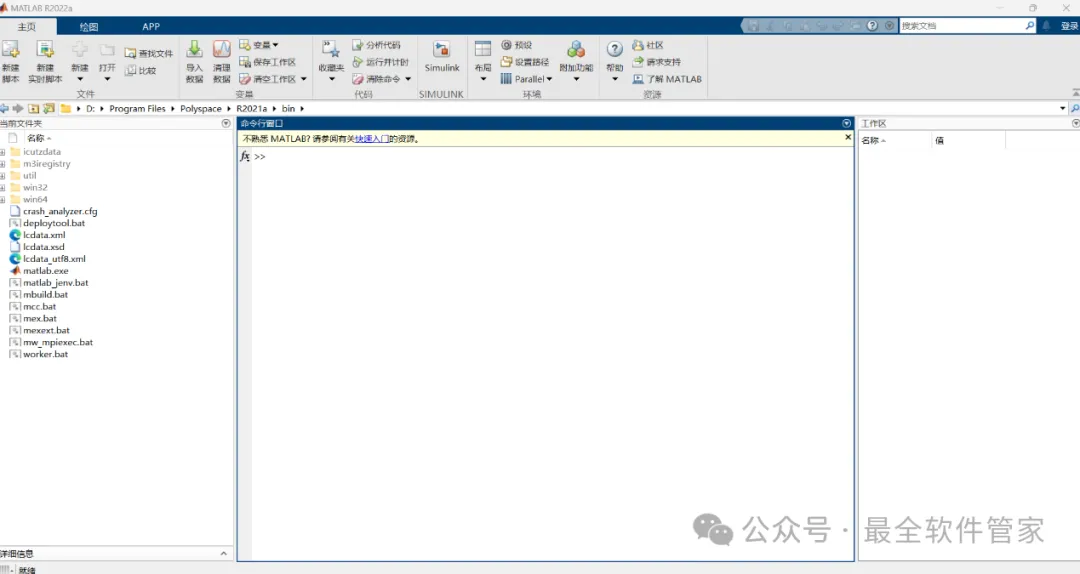This screenshot has width=1080, height=574.
Task: Open the 打开 (Open) dropdown
Action: pyautogui.click(x=107, y=79)
